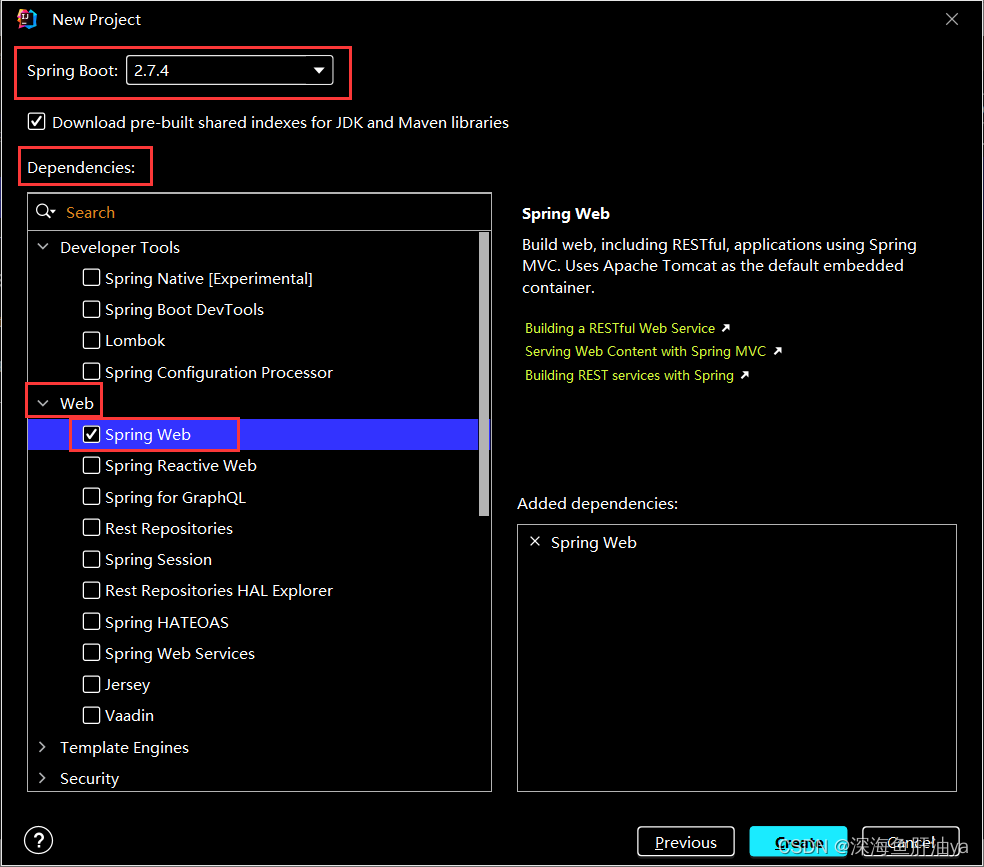
Task: Select the Security tree label
Action: pyautogui.click(x=89, y=779)
